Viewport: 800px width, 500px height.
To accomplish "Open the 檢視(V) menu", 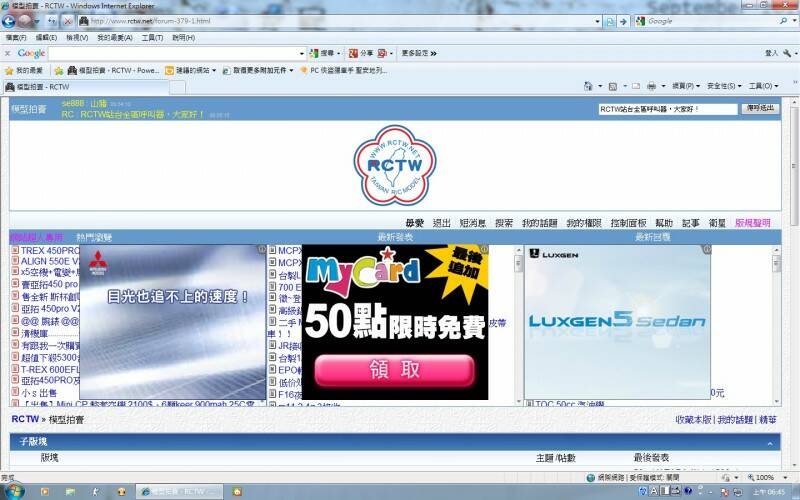I will (77, 38).
